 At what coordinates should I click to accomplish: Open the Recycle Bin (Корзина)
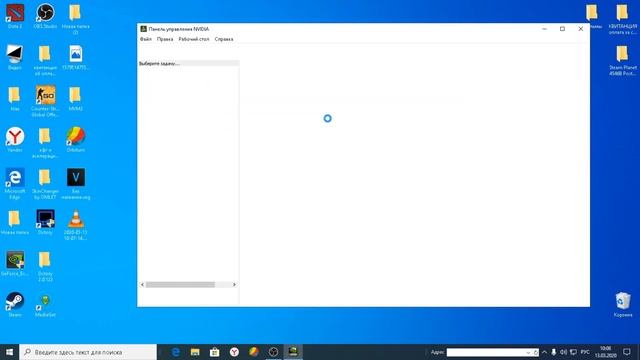pyautogui.click(x=623, y=304)
